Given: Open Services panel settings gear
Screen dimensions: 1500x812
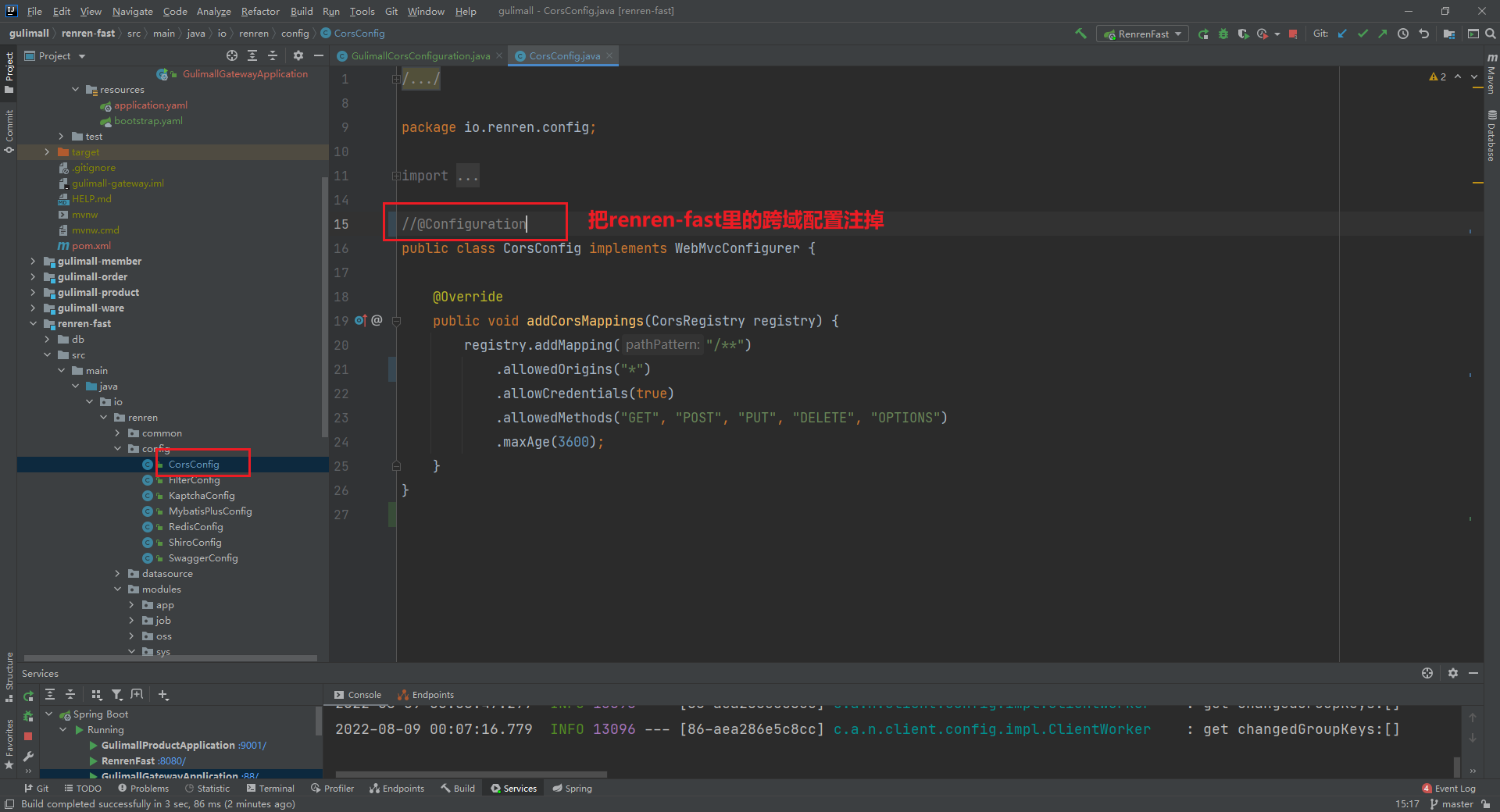Looking at the screenshot, I should (1452, 673).
